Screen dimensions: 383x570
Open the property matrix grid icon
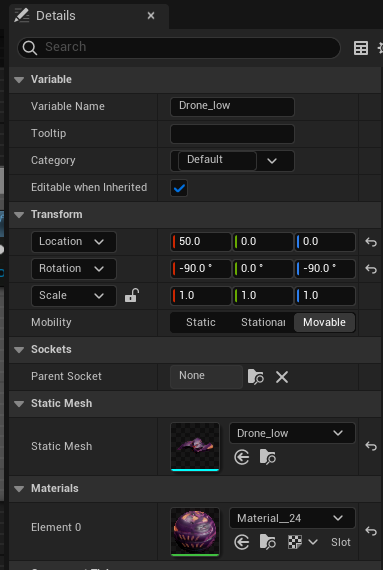pos(361,48)
